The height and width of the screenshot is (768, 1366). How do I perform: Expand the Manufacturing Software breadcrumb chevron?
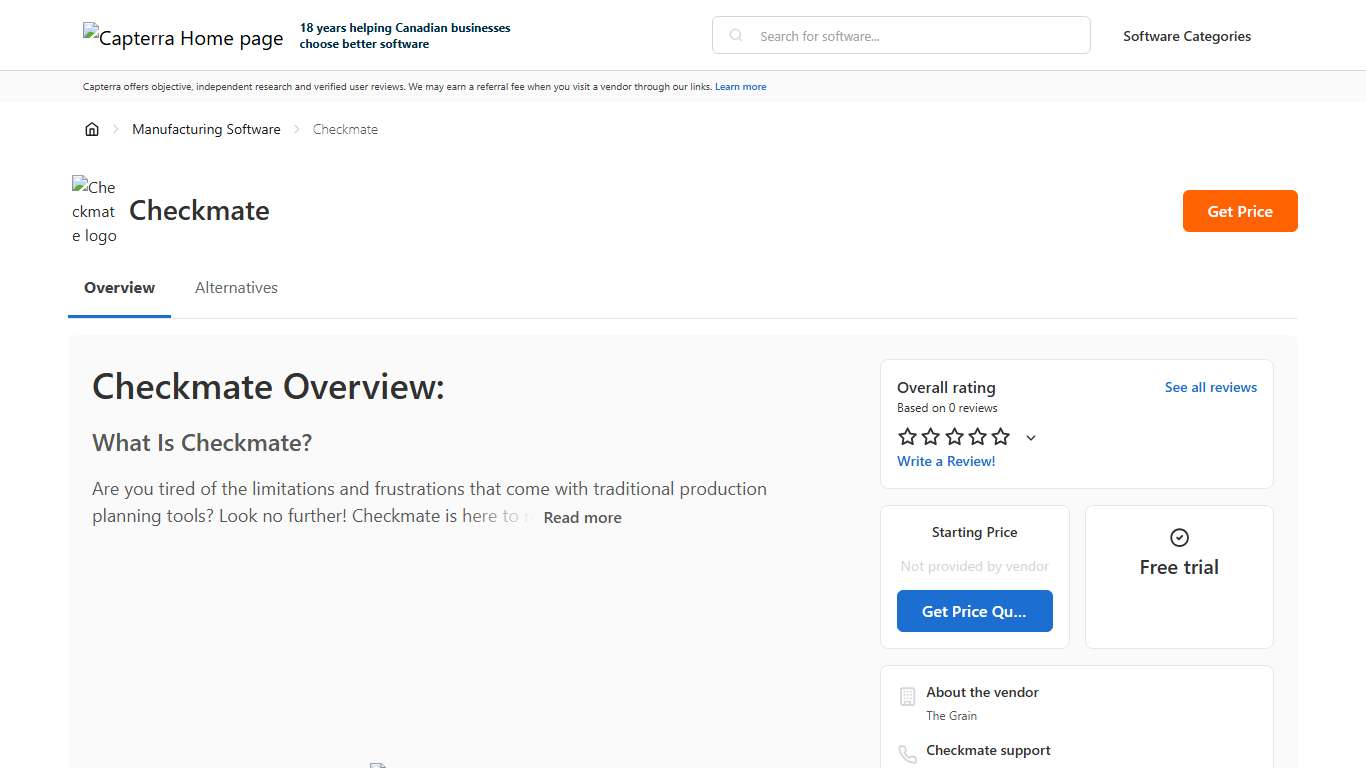tap(296, 129)
